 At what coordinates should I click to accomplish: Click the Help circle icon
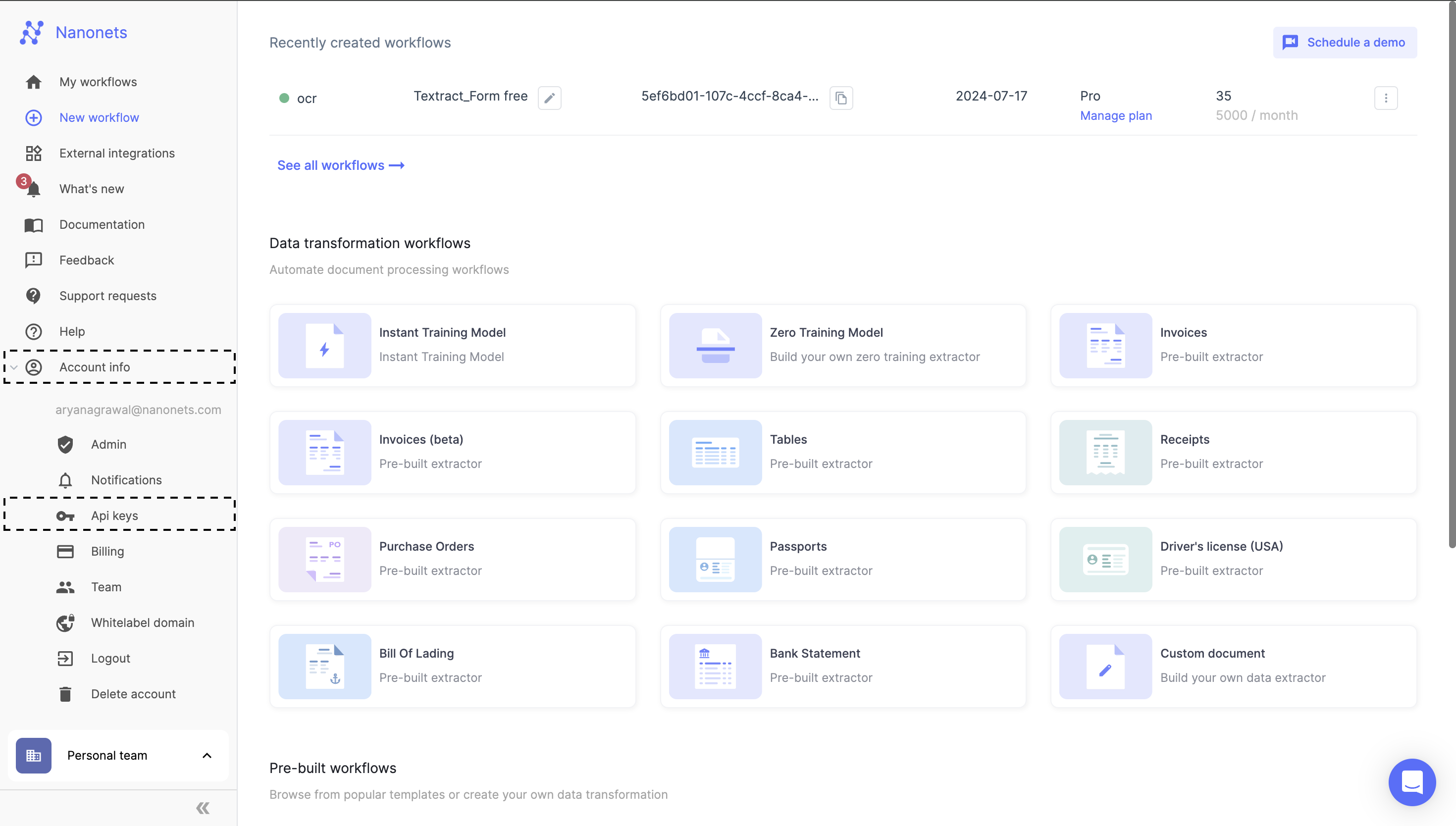[x=34, y=331]
